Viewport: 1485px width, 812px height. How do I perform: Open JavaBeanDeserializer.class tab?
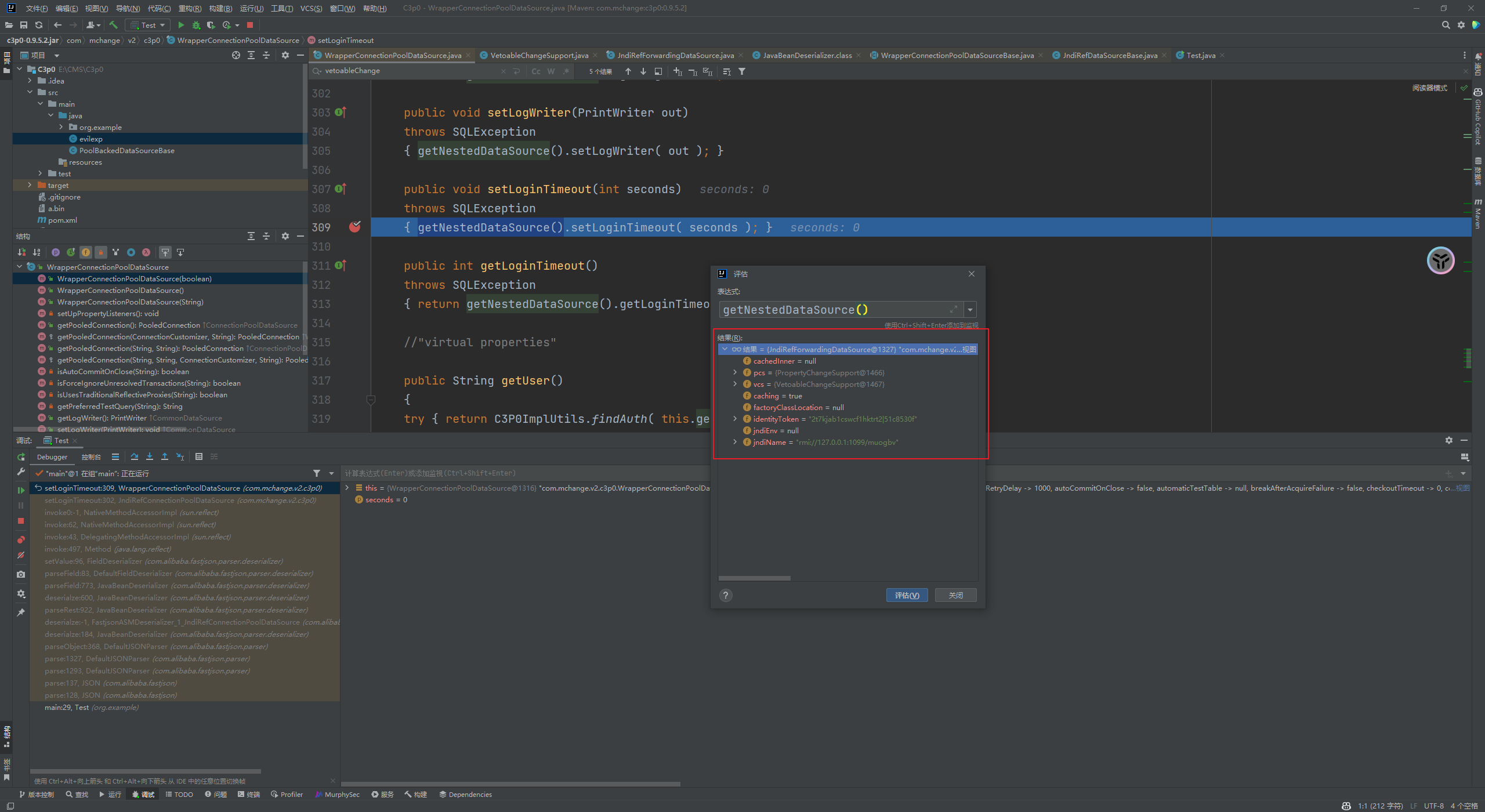tap(807, 55)
